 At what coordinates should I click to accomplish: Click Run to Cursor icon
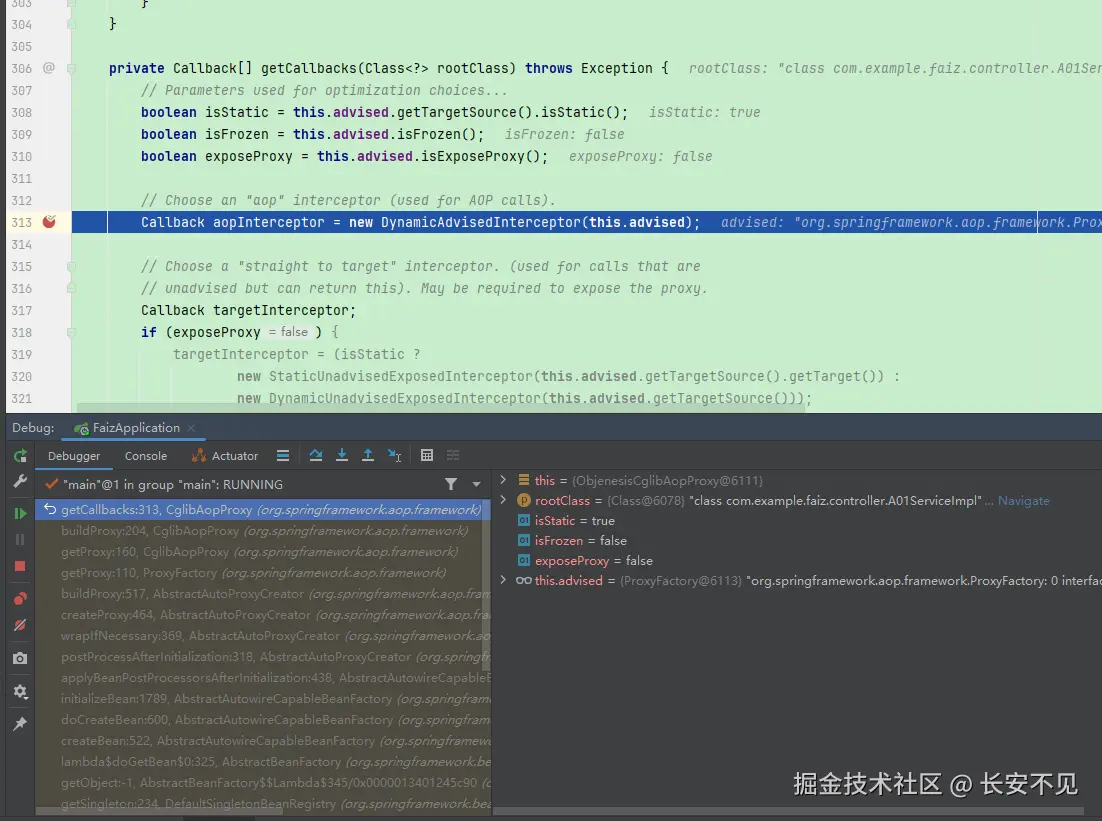394,455
